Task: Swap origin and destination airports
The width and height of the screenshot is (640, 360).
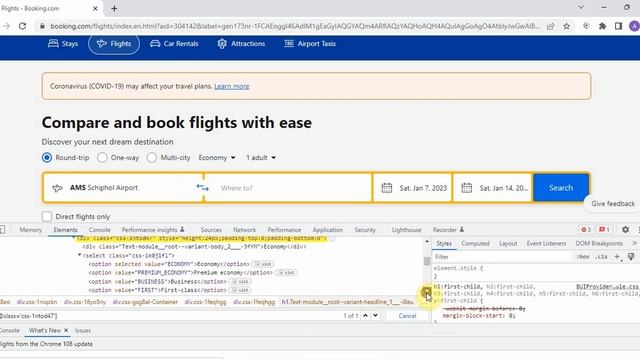Action: coord(202,187)
